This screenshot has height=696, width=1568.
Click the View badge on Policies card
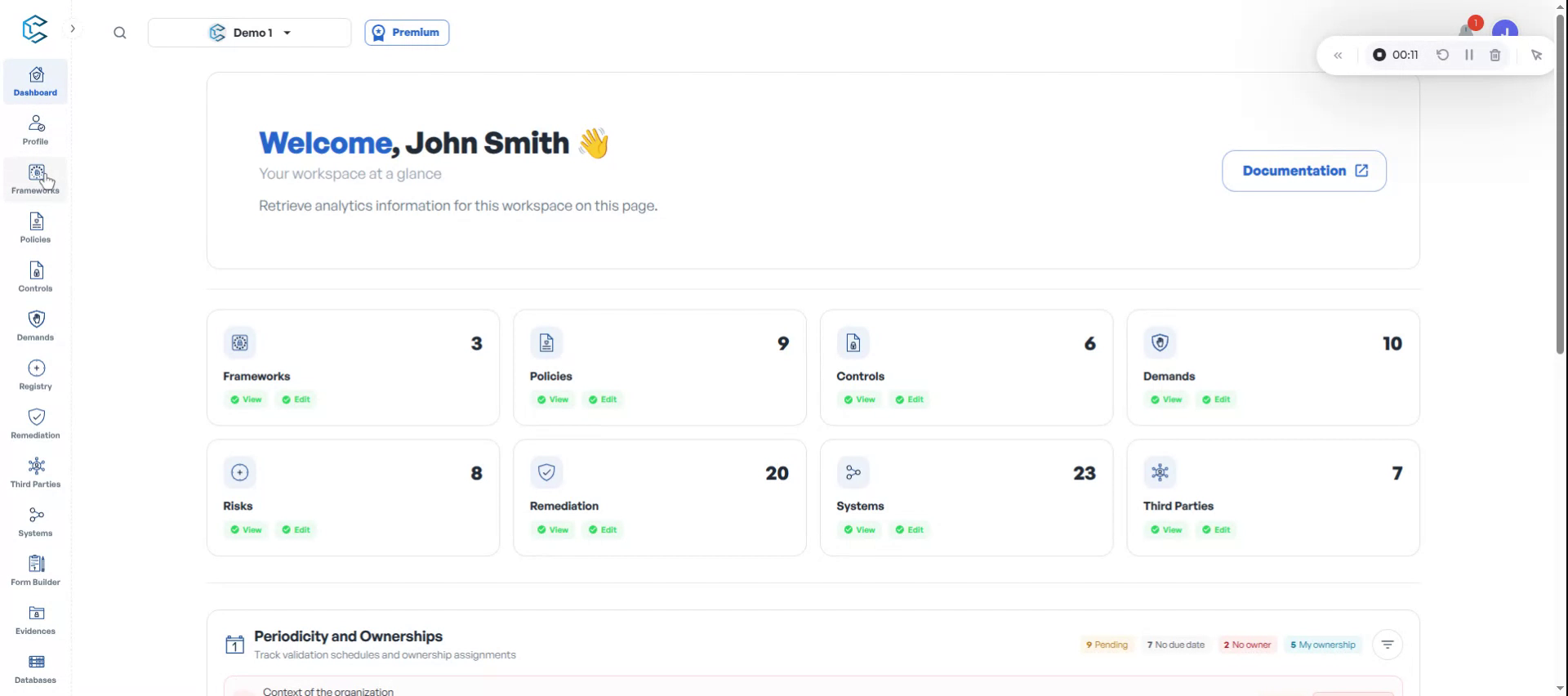[553, 399]
